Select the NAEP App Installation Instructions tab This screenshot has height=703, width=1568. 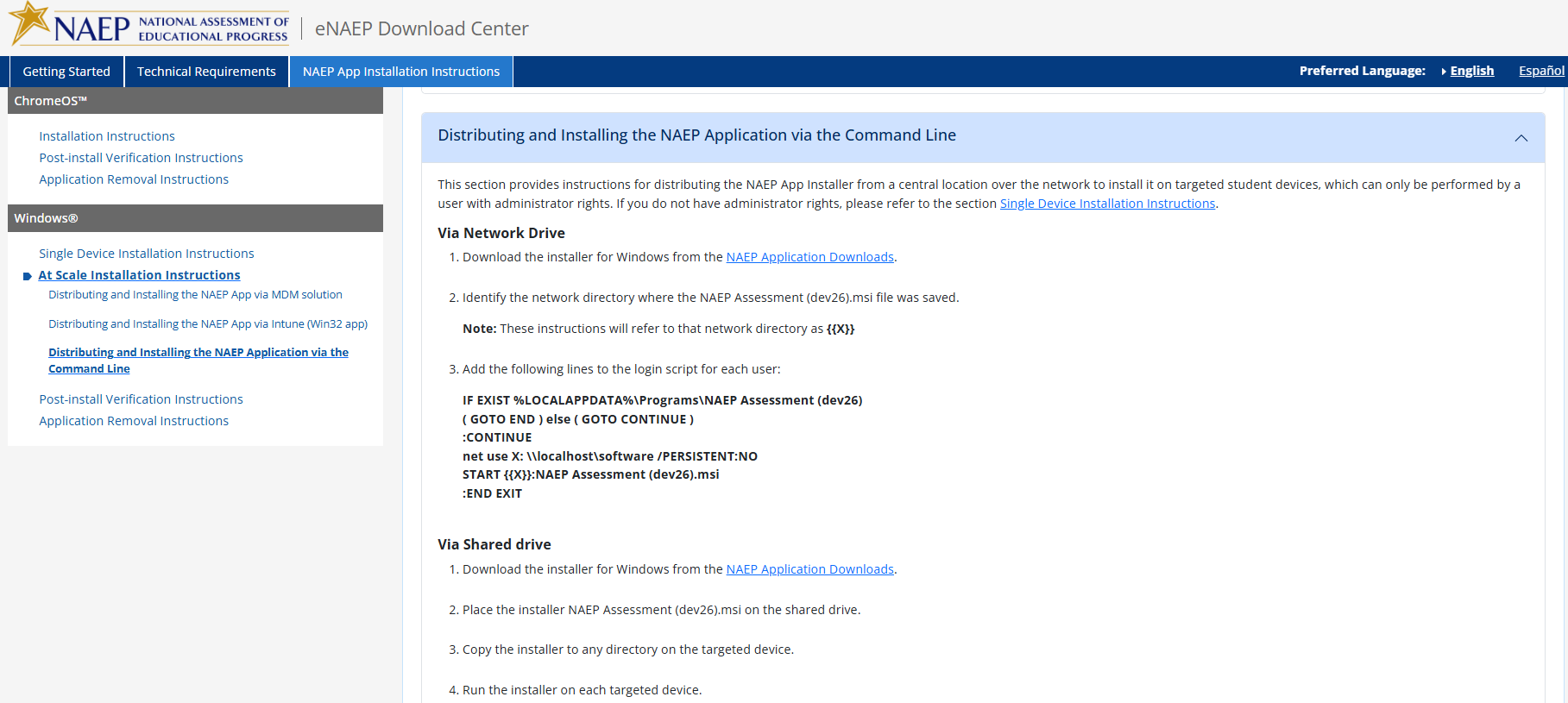click(x=400, y=72)
